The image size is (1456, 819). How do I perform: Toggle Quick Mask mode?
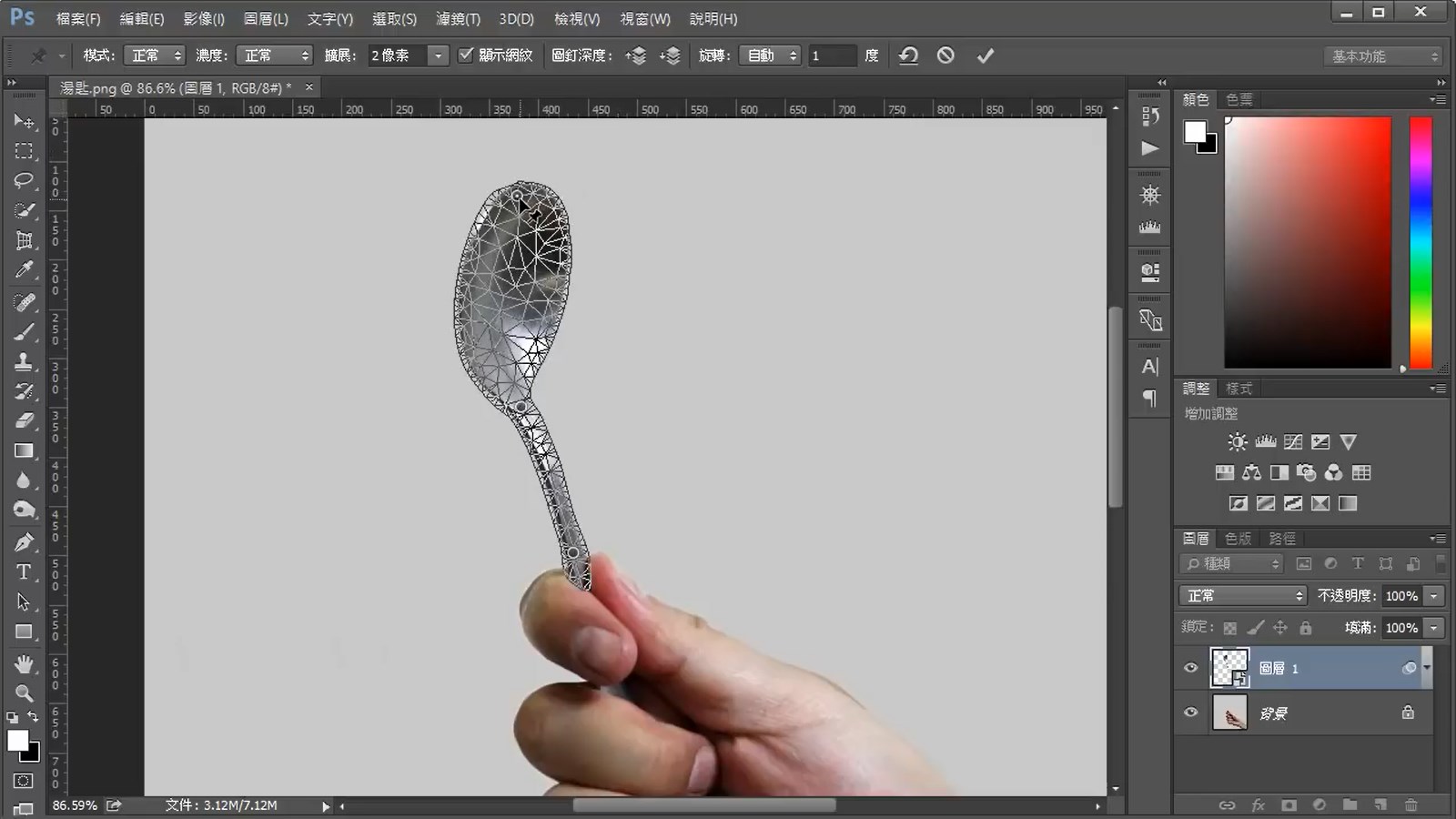coord(24,781)
